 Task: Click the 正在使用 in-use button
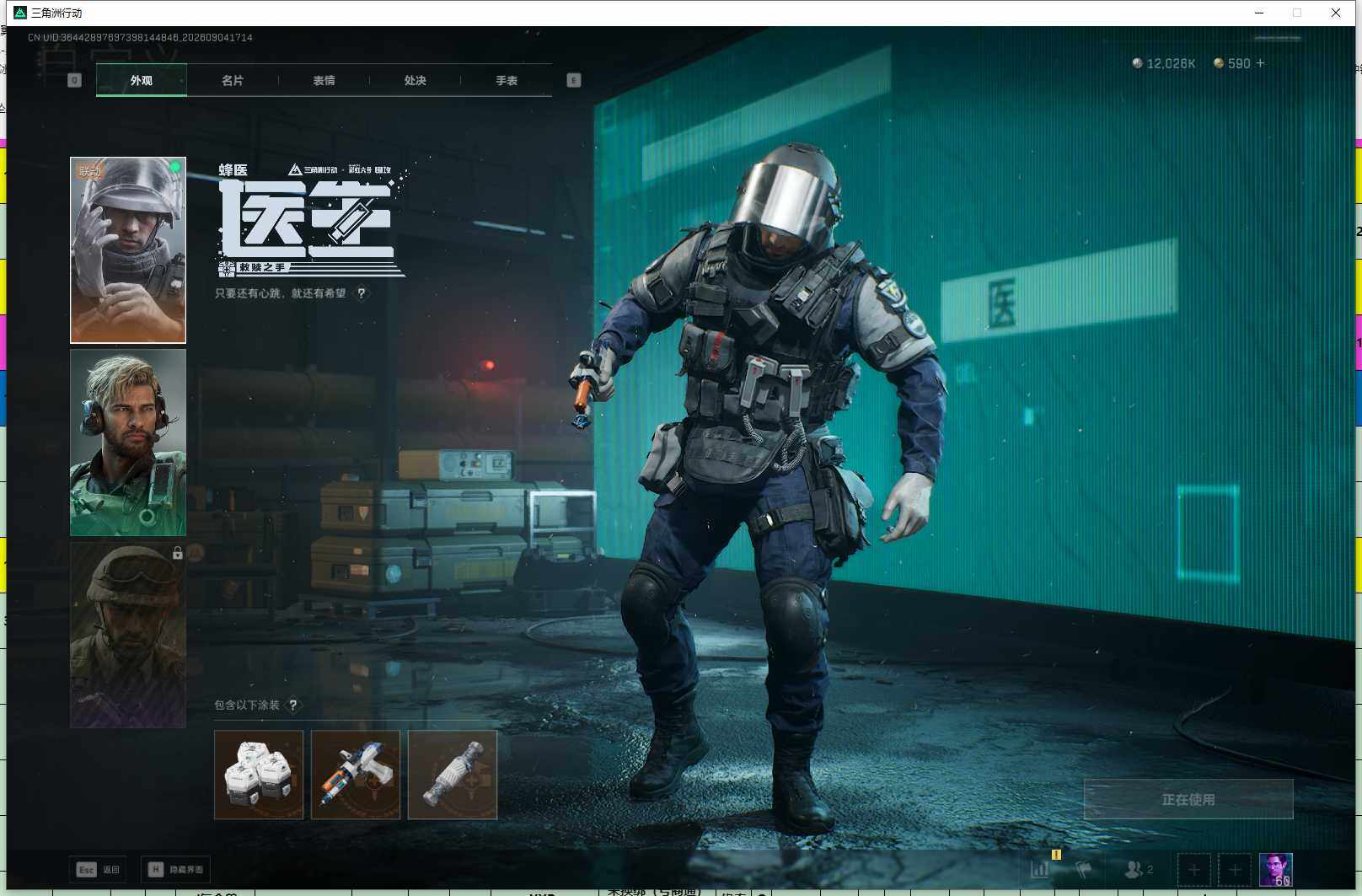tap(1188, 799)
